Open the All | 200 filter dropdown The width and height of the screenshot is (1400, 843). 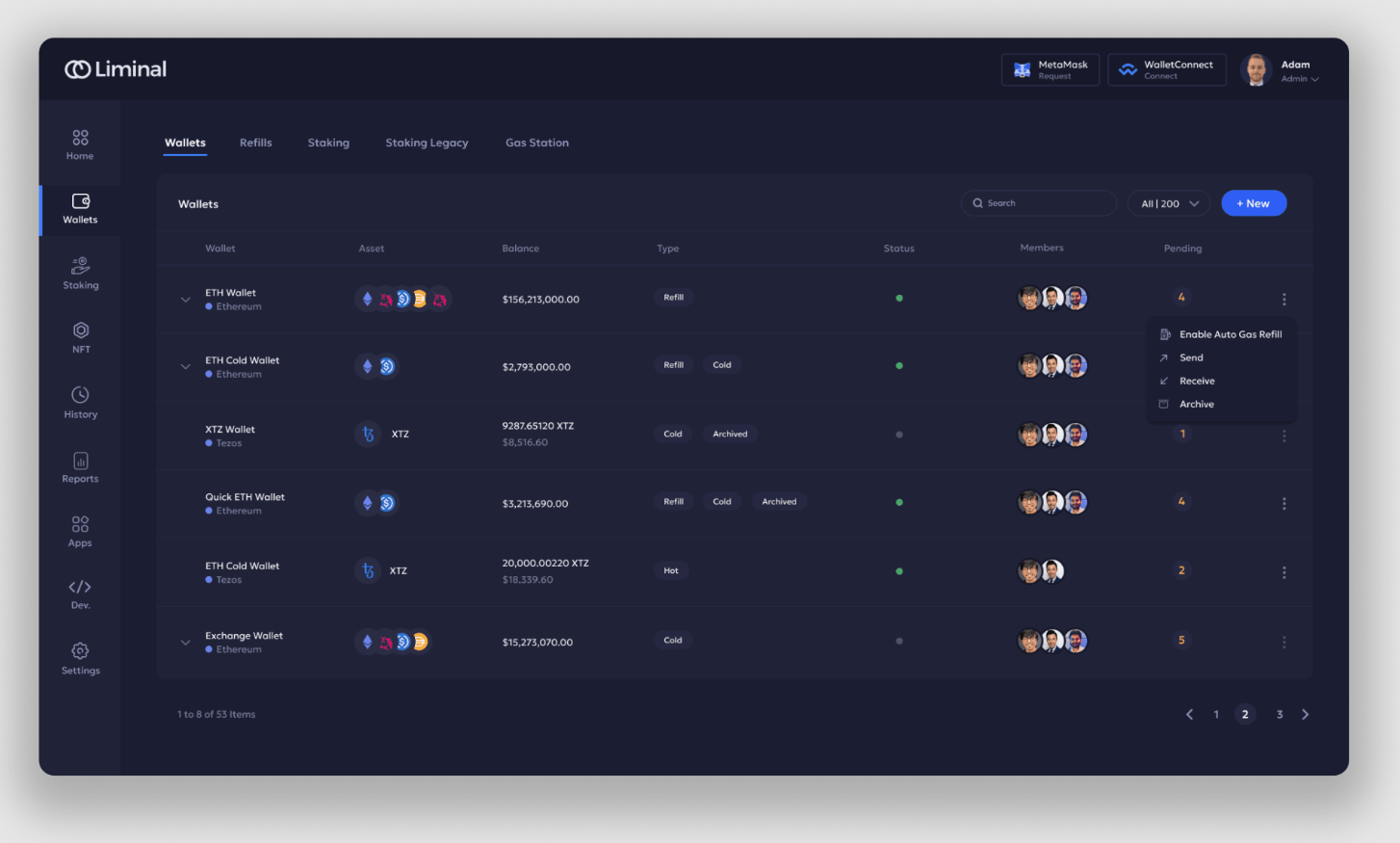click(1169, 203)
